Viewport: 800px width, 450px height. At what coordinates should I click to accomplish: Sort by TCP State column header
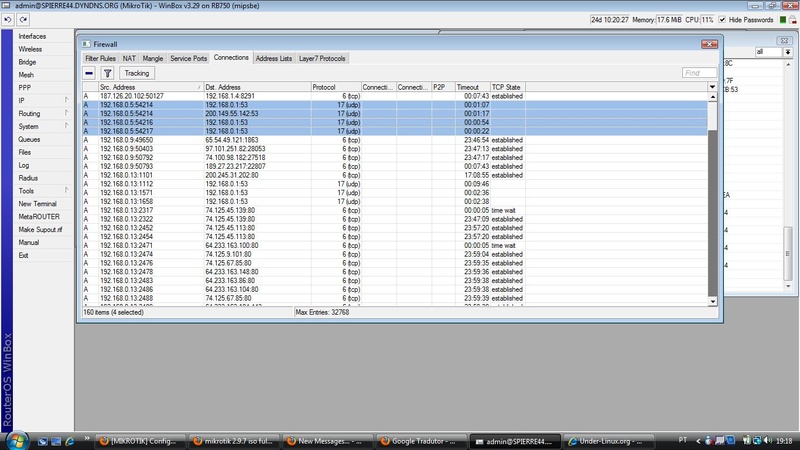point(508,87)
